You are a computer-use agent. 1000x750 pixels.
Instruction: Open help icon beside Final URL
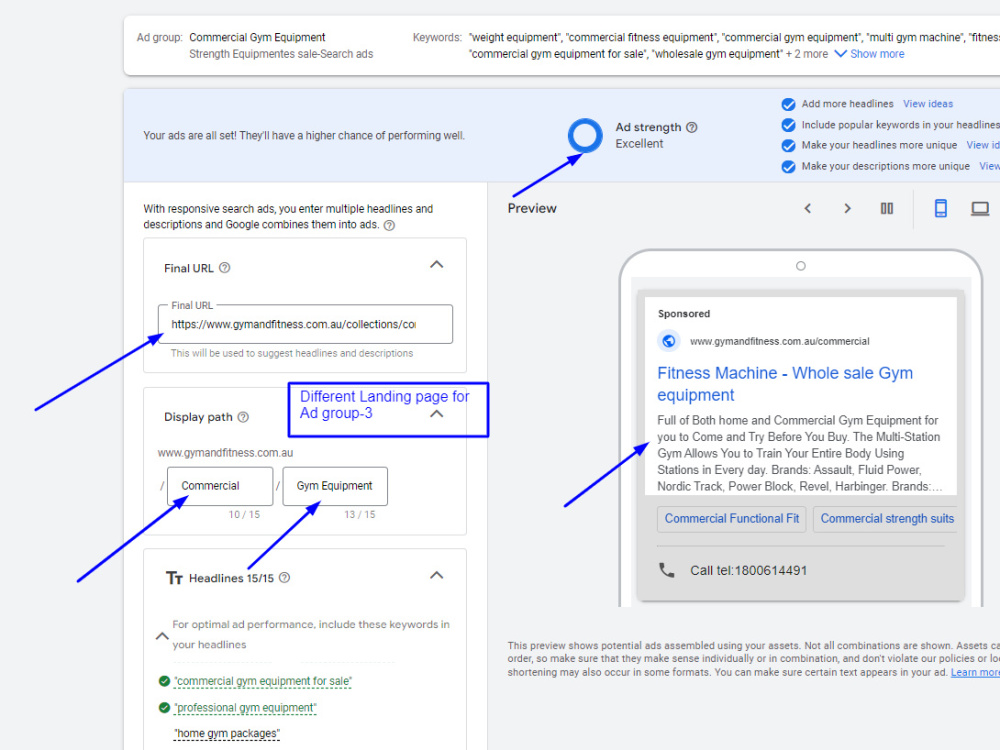(x=224, y=268)
